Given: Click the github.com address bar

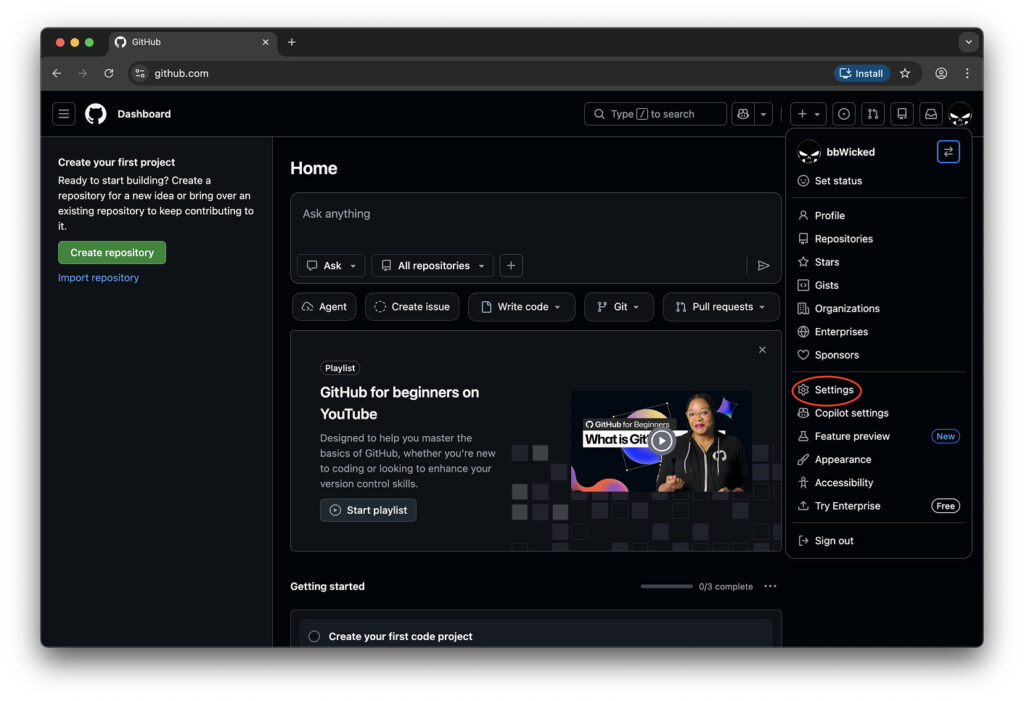Looking at the screenshot, I should point(480,74).
